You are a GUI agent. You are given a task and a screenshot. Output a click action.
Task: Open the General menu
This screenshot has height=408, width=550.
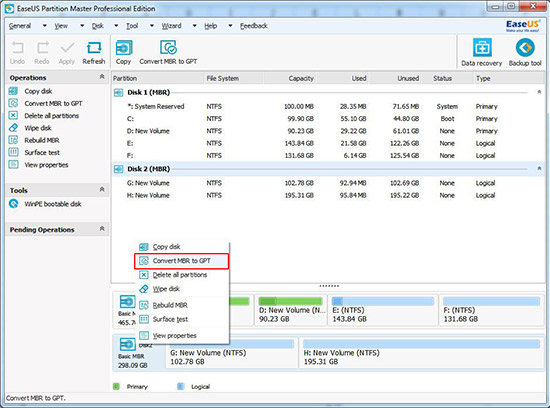[x=20, y=26]
